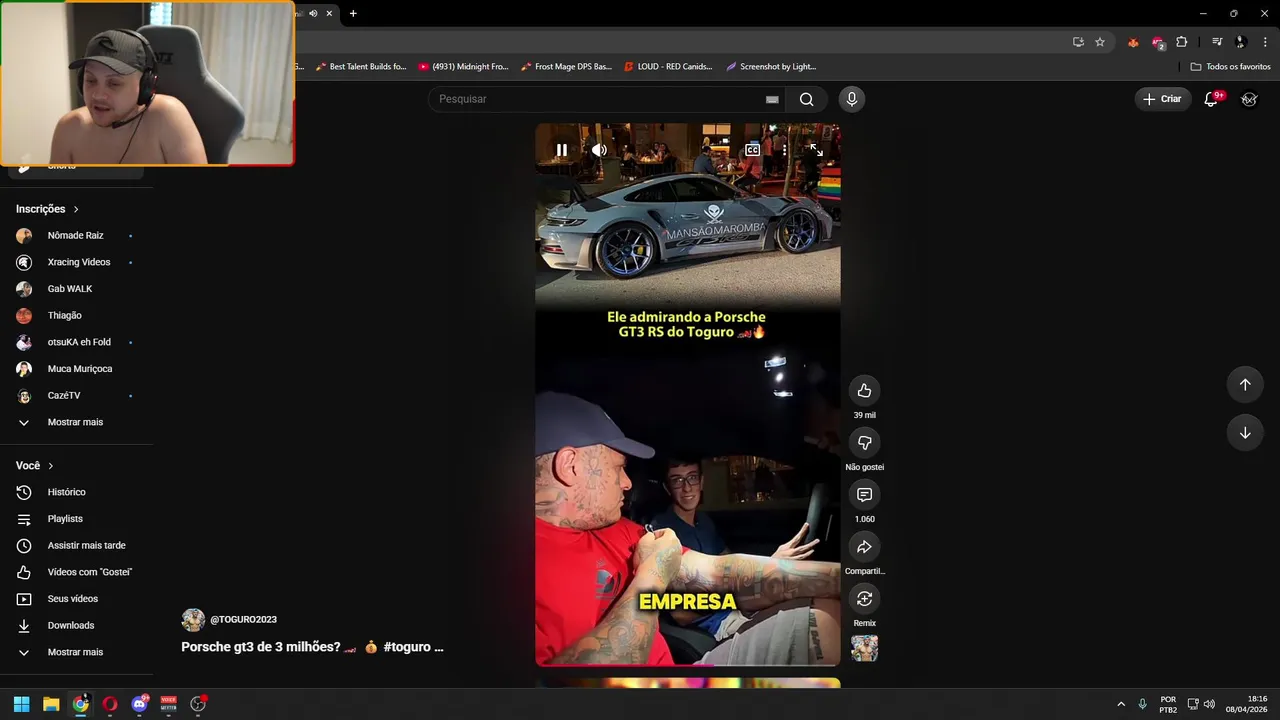
Task: Expand subscriptions with Mostrar mais below CazéTV
Action: [76, 422]
